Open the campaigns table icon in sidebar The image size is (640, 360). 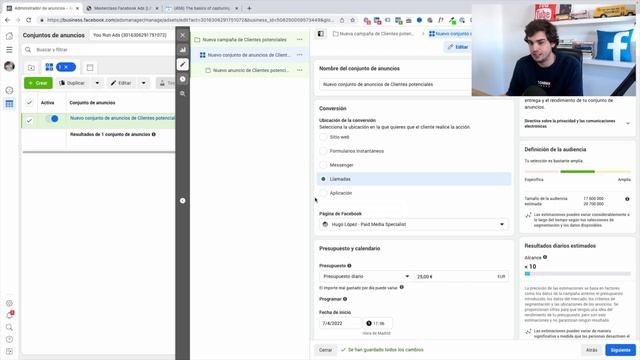click(x=9, y=104)
